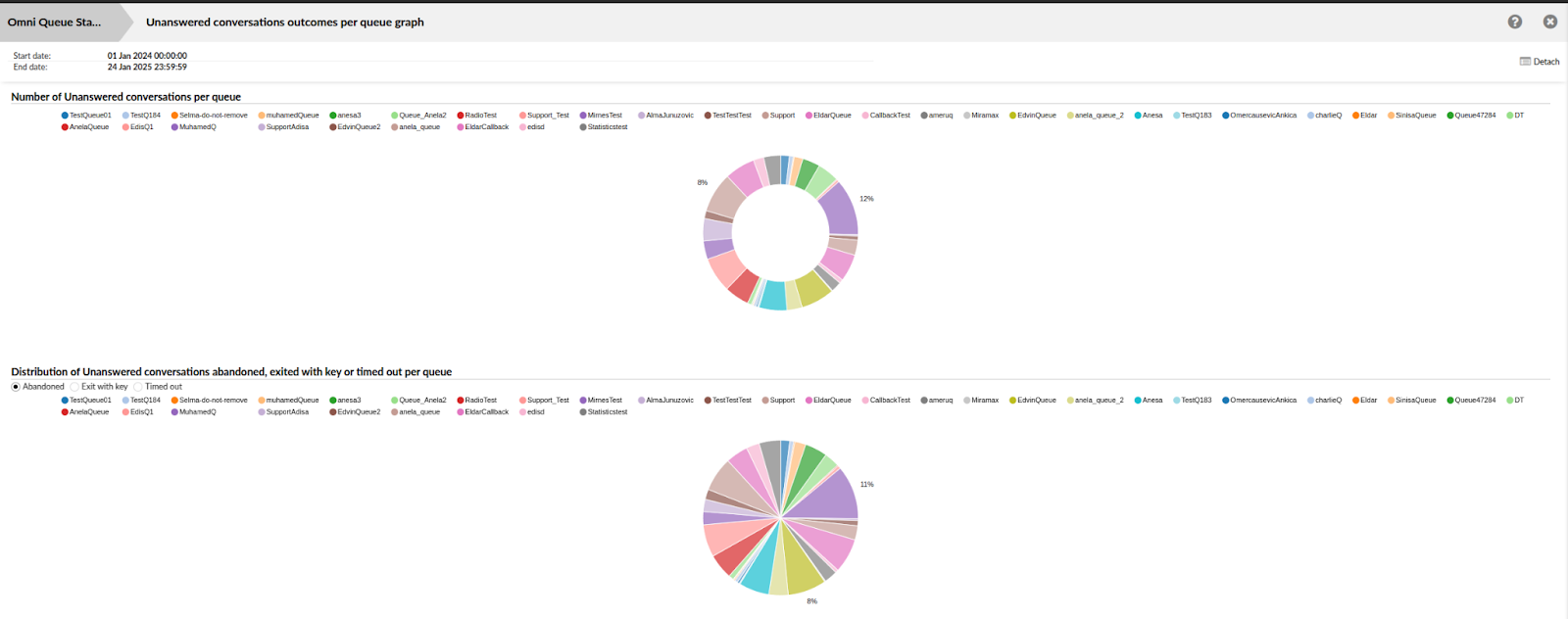
Task: Toggle AlmaJunuzovic in the donut chart legend
Action: (x=665, y=116)
